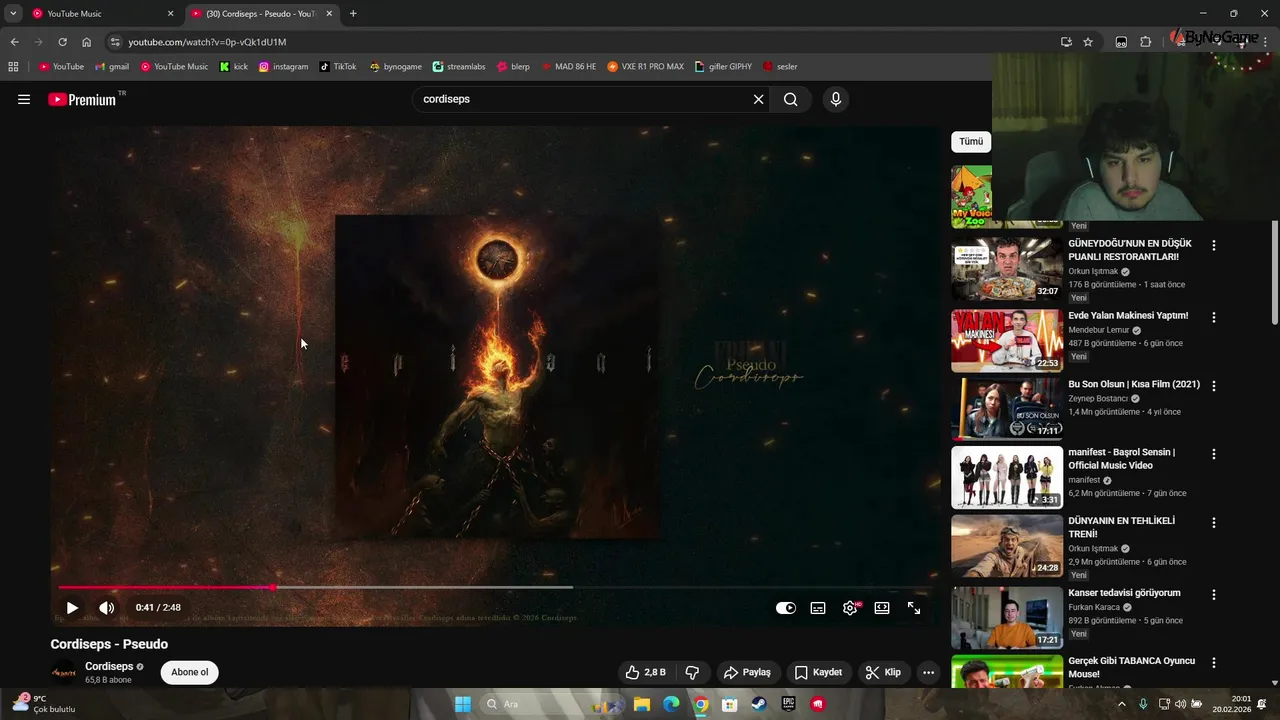The height and width of the screenshot is (720, 1280).
Task: Open the browser home page
Action: (x=87, y=42)
